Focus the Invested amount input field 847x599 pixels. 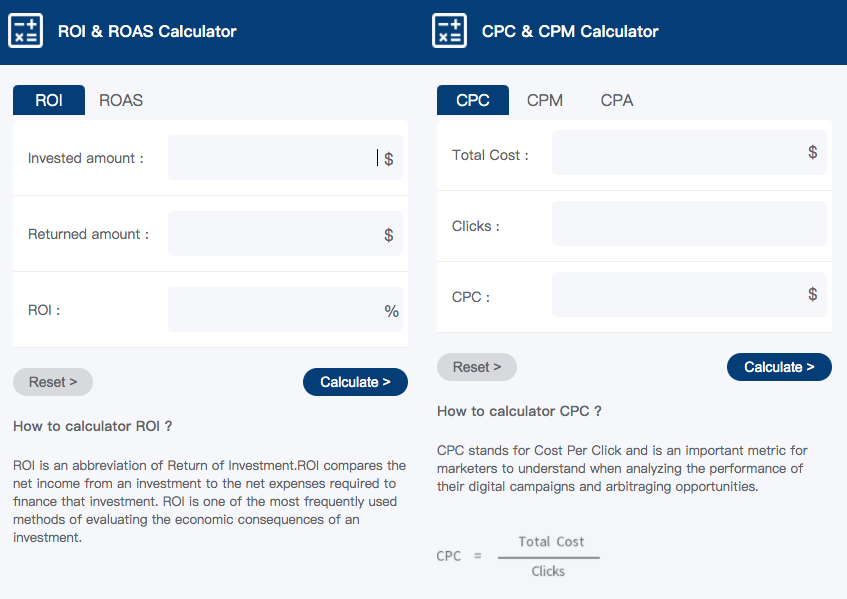285,158
